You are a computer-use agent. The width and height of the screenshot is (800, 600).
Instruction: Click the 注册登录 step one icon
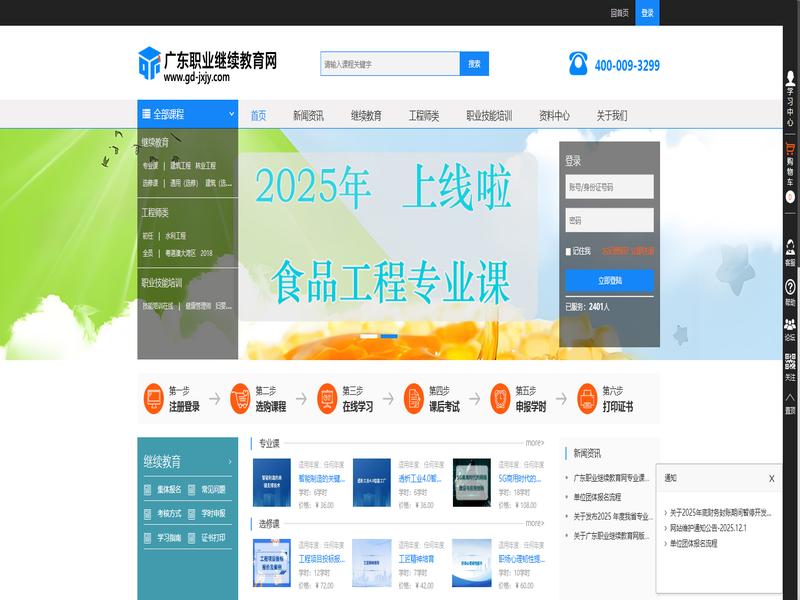153,399
